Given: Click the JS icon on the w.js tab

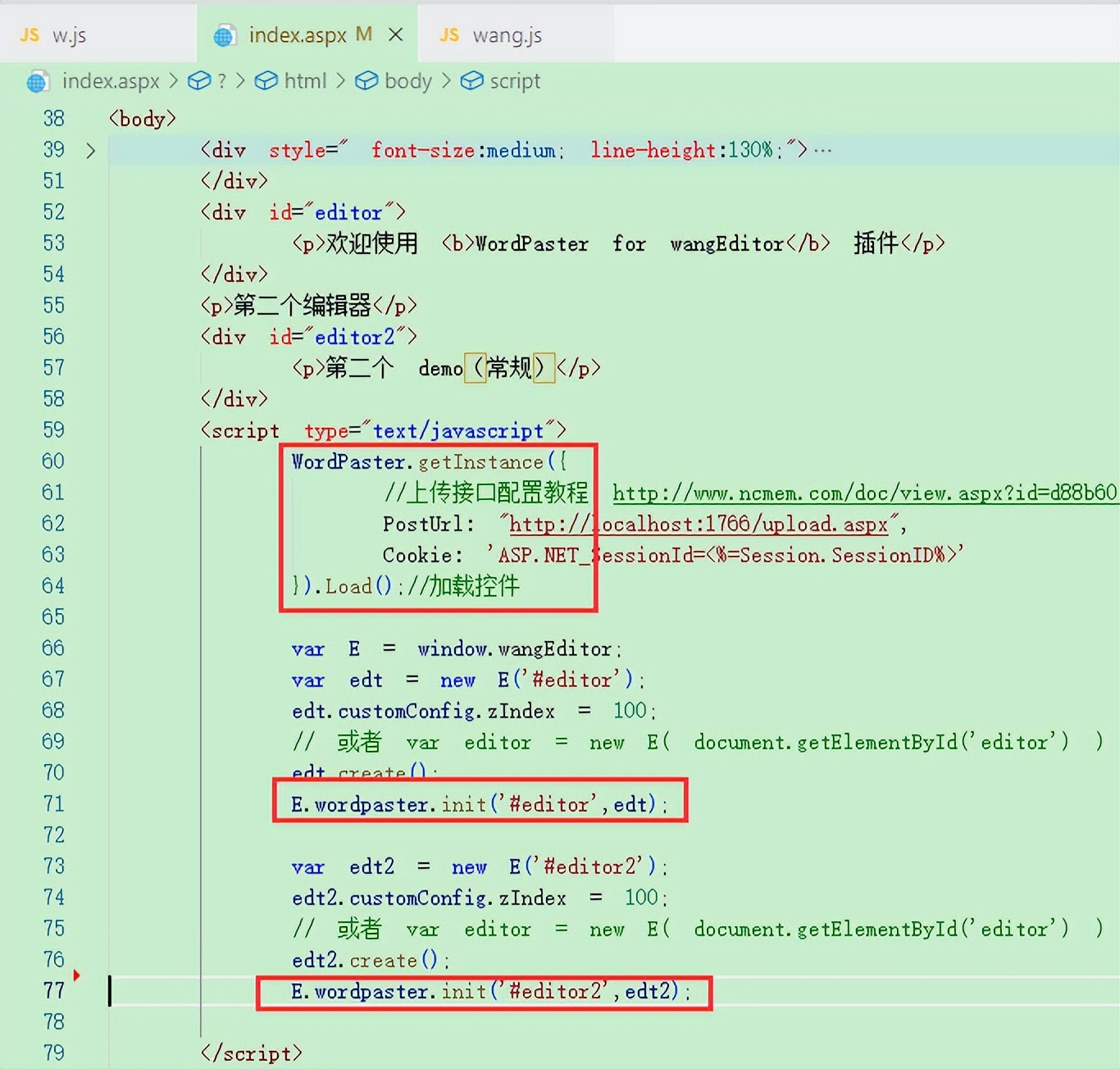Looking at the screenshot, I should click(x=31, y=34).
